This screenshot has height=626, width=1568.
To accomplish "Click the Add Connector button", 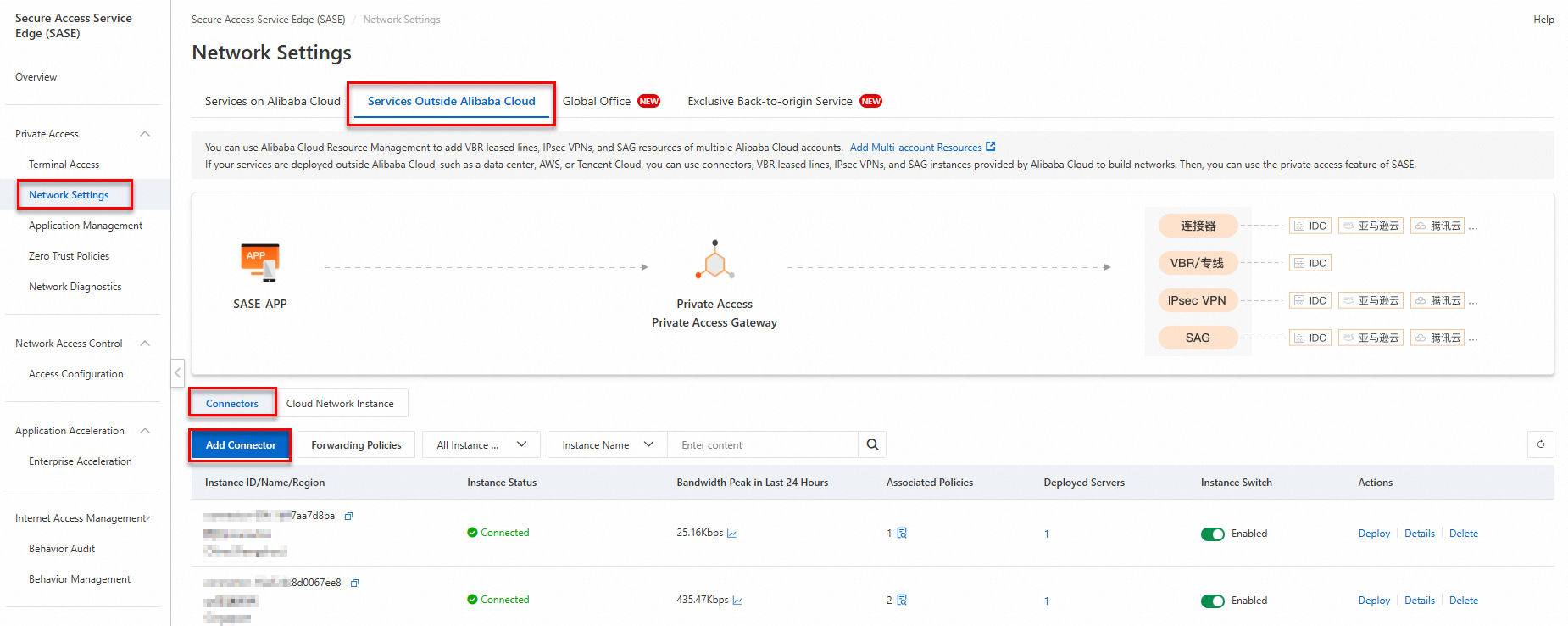I will click(241, 444).
